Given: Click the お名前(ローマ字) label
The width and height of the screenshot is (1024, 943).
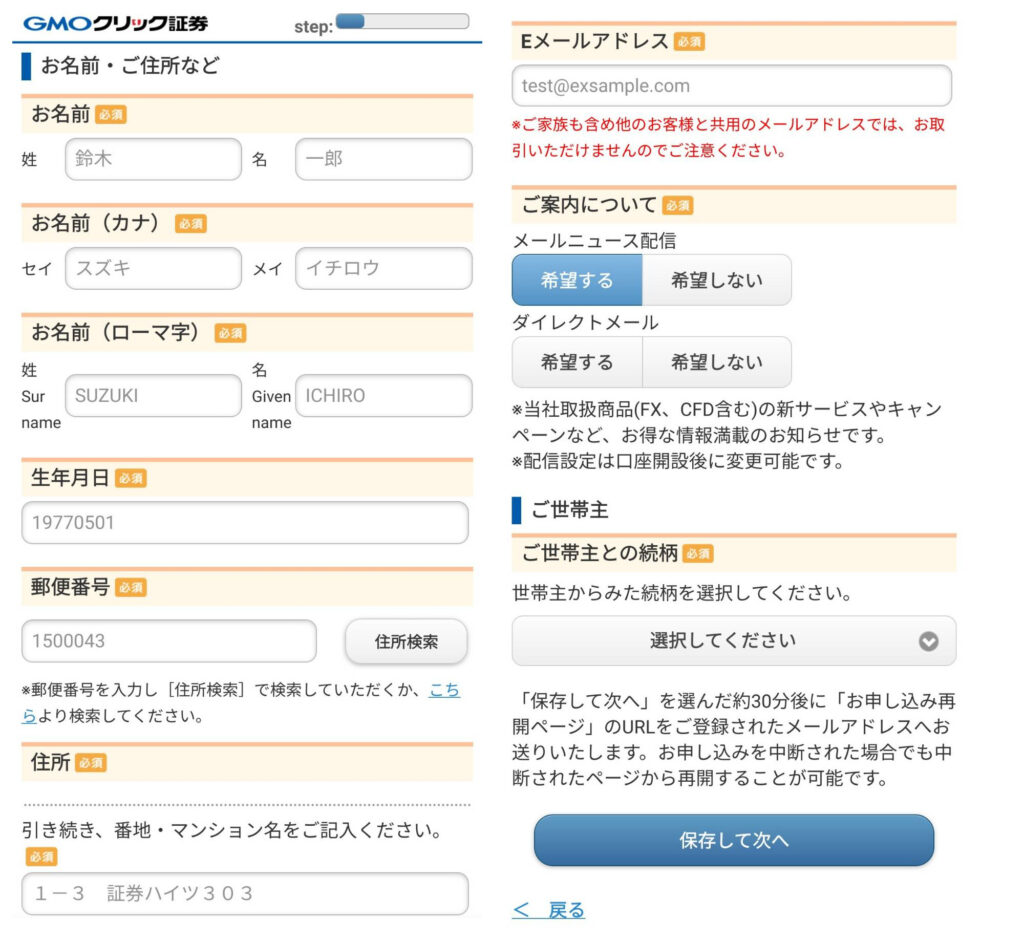Looking at the screenshot, I should tap(115, 332).
